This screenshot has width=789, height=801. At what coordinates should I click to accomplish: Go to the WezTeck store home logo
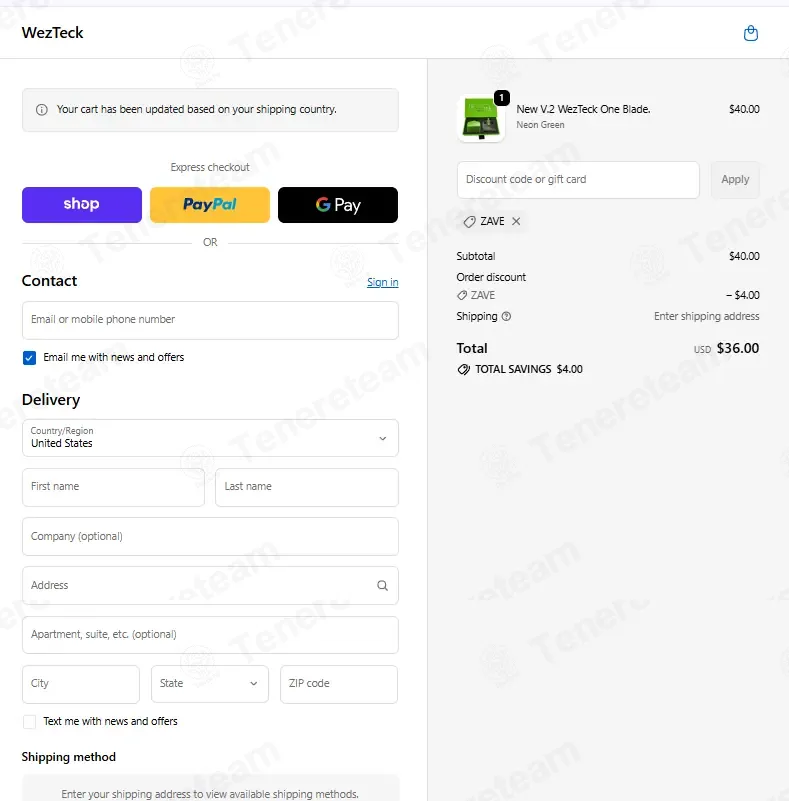tap(53, 33)
